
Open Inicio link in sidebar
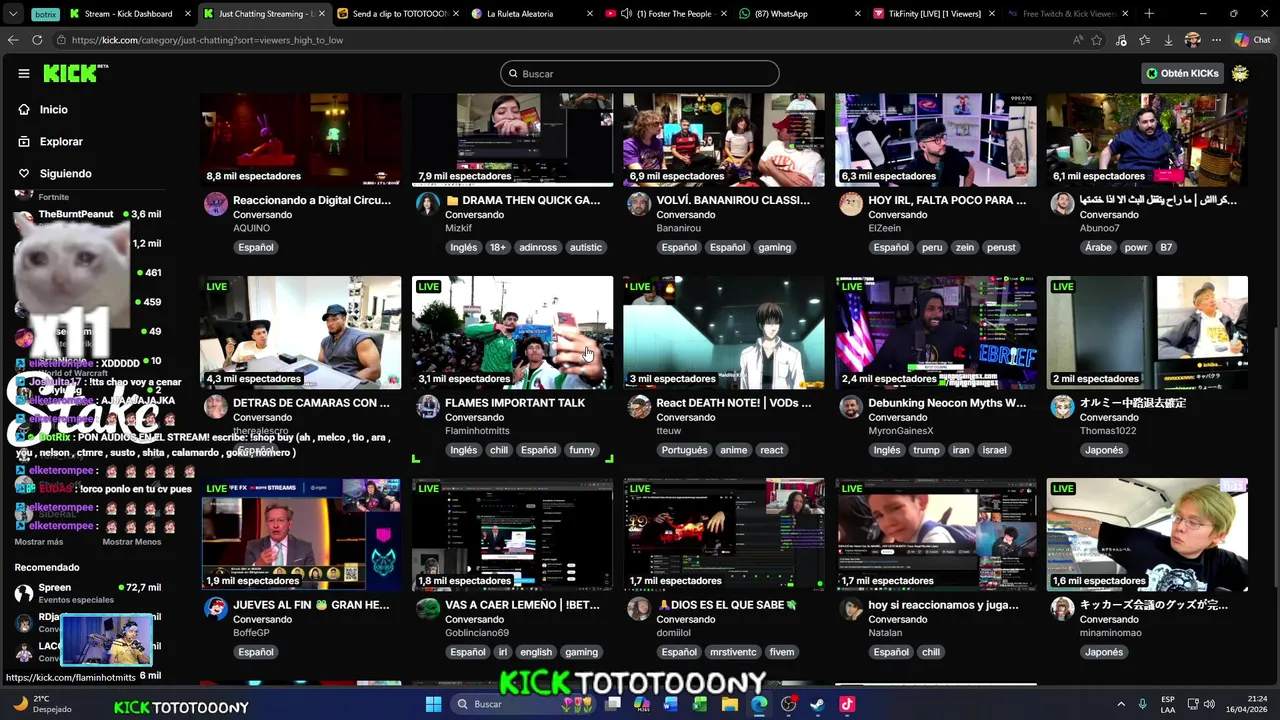pyautogui.click(x=53, y=110)
